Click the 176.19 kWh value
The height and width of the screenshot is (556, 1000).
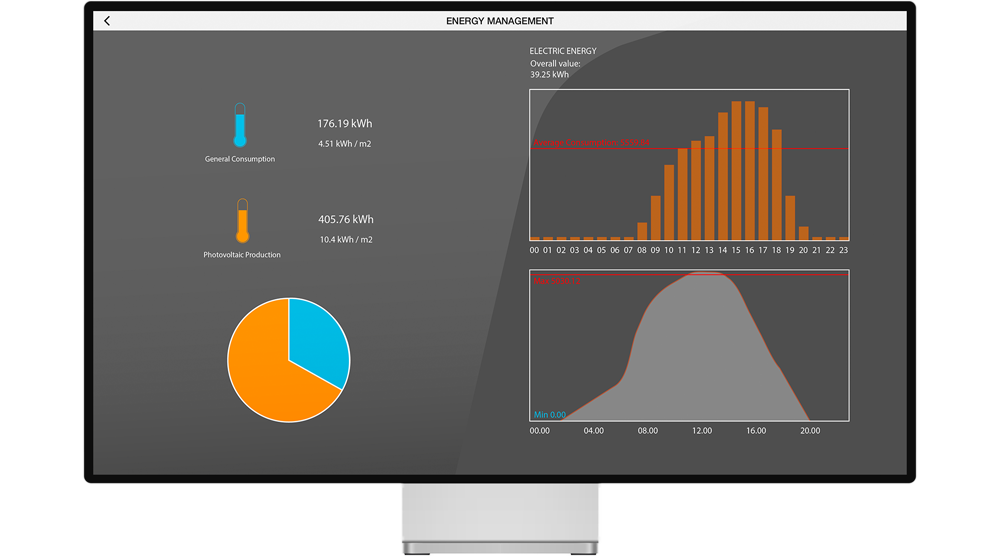pyautogui.click(x=344, y=124)
